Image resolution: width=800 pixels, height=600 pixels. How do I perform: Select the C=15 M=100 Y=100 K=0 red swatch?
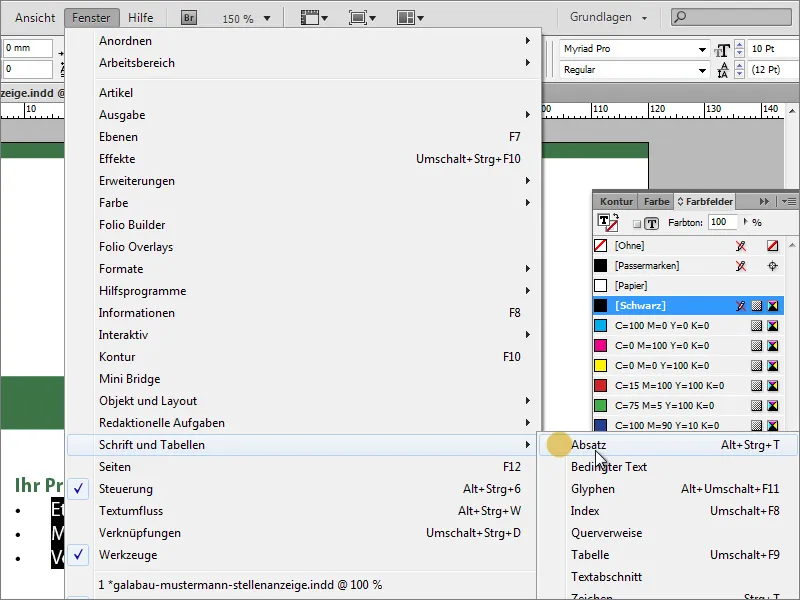688,386
